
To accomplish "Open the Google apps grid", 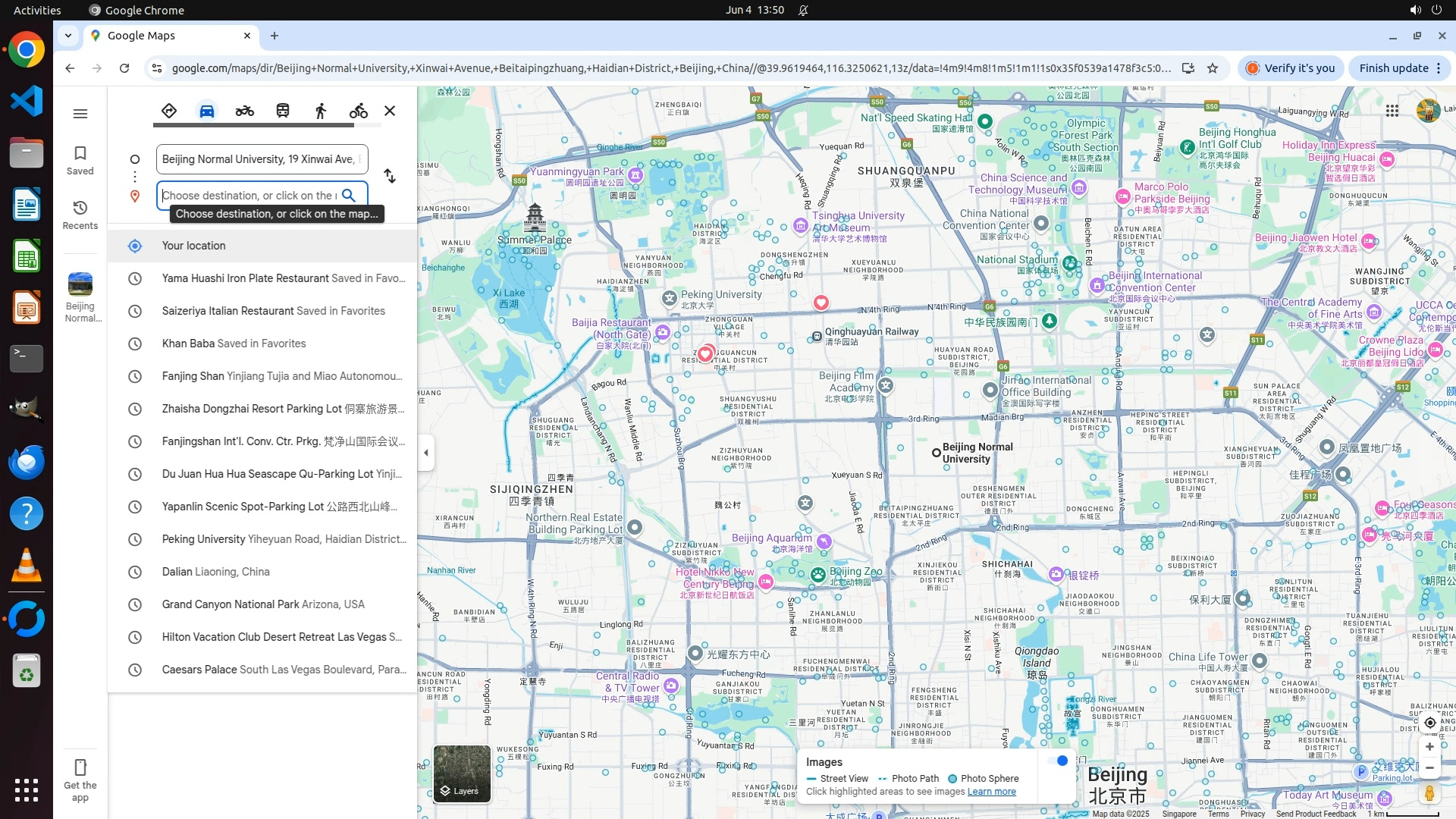I will (1392, 111).
